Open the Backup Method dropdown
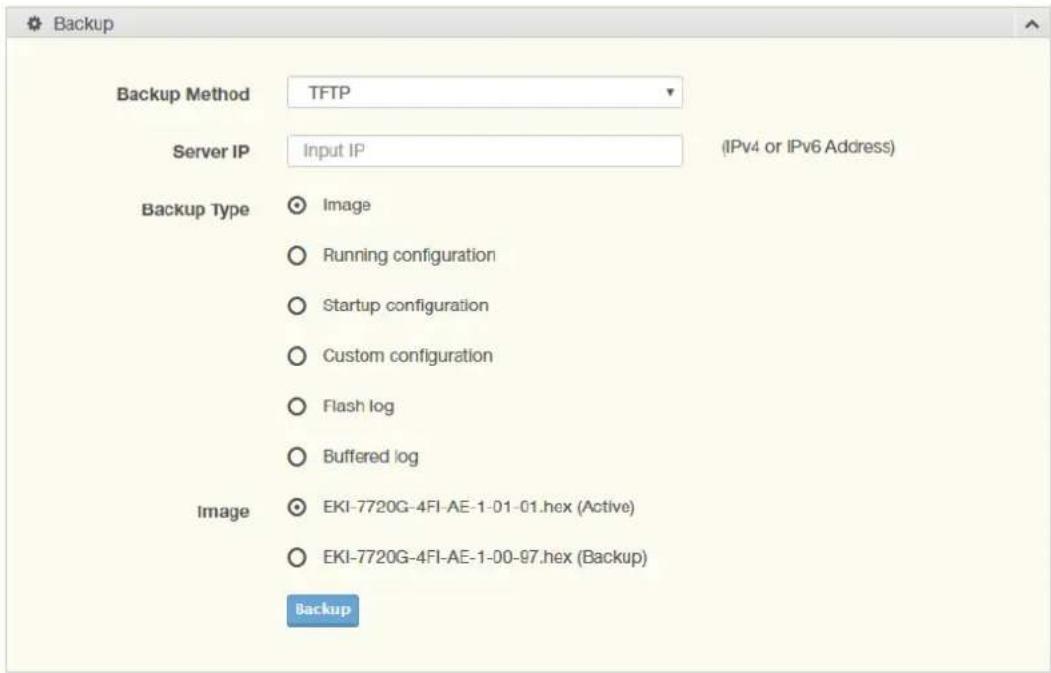The width and height of the screenshot is (1051, 673). [x=485, y=93]
